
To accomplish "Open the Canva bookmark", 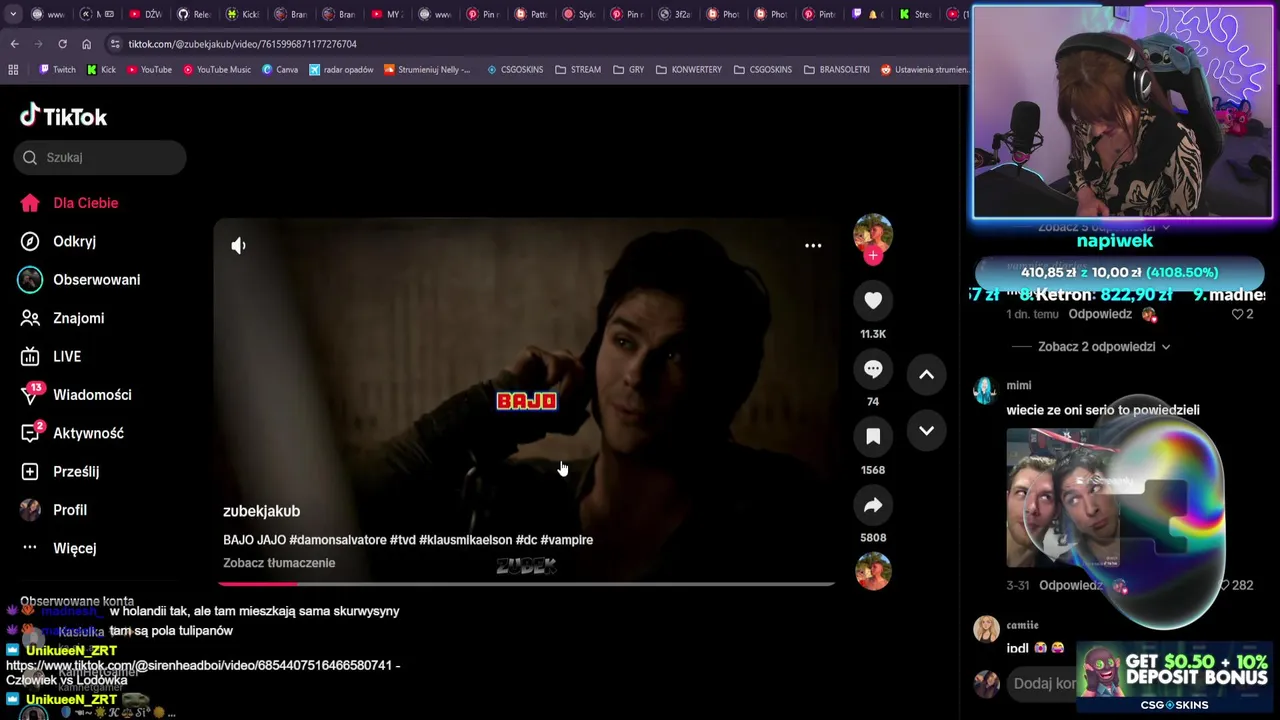I will [x=281, y=70].
